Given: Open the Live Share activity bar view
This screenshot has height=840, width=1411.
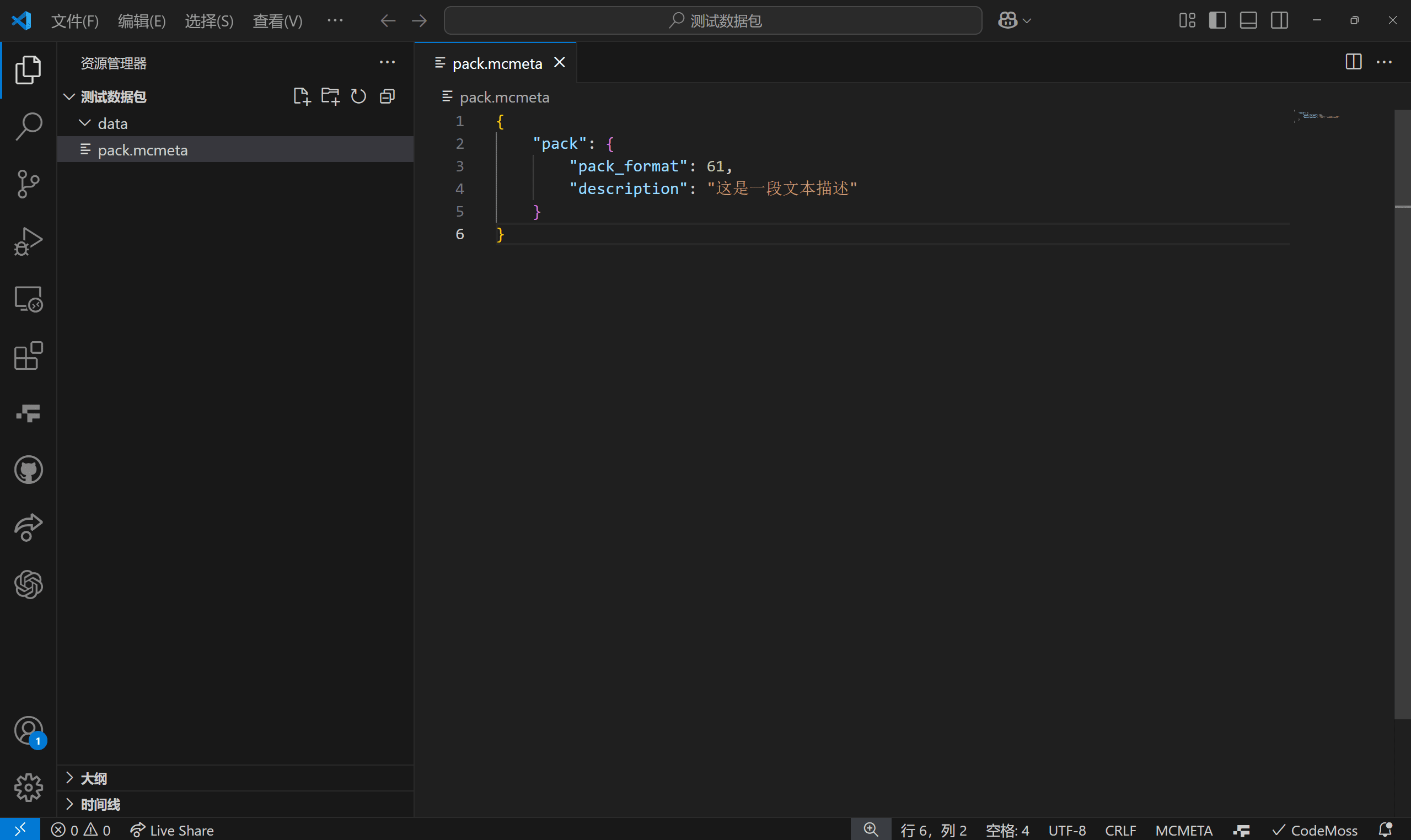Looking at the screenshot, I should (28, 527).
